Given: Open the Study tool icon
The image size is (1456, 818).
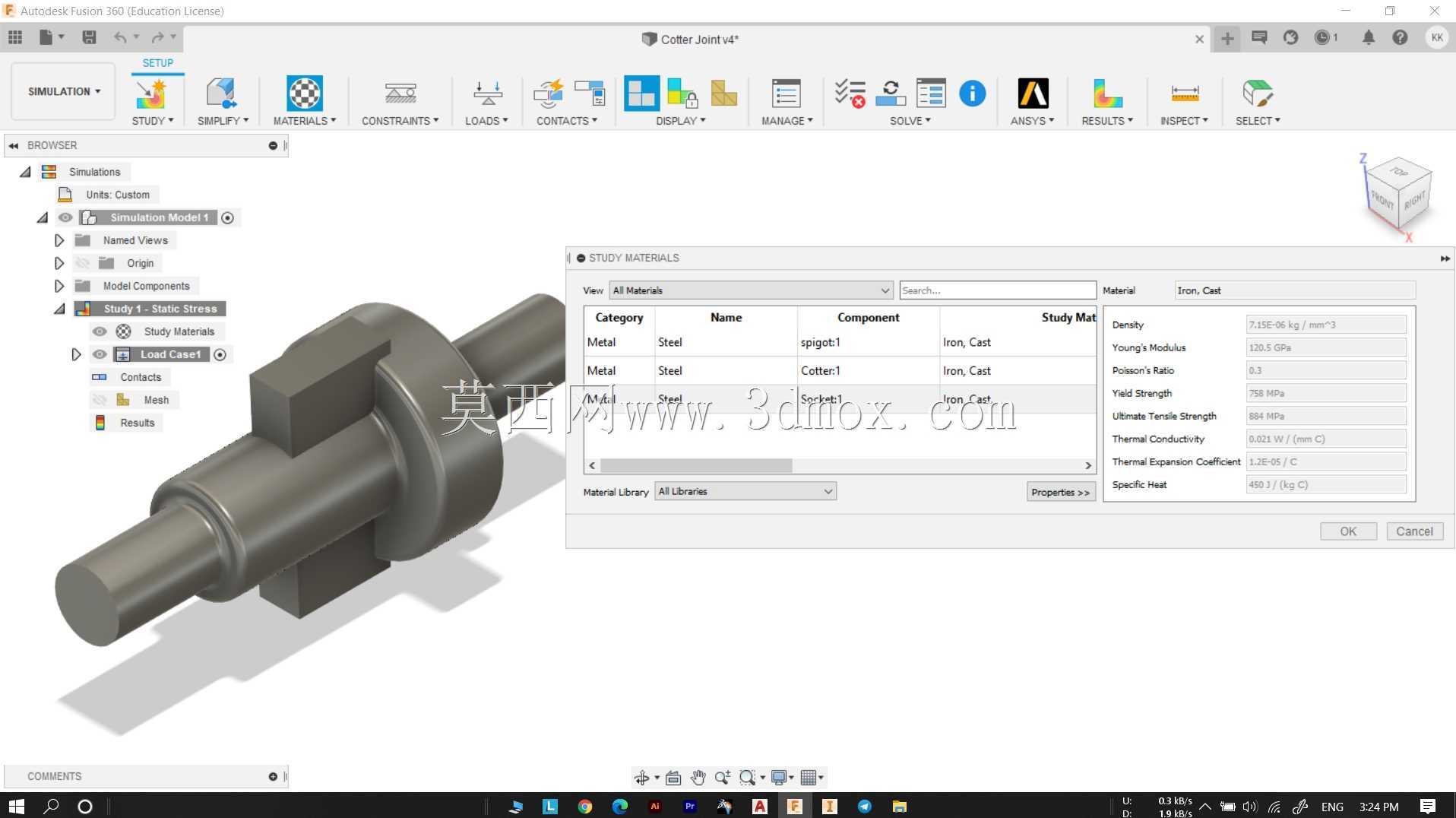Looking at the screenshot, I should 150,94.
